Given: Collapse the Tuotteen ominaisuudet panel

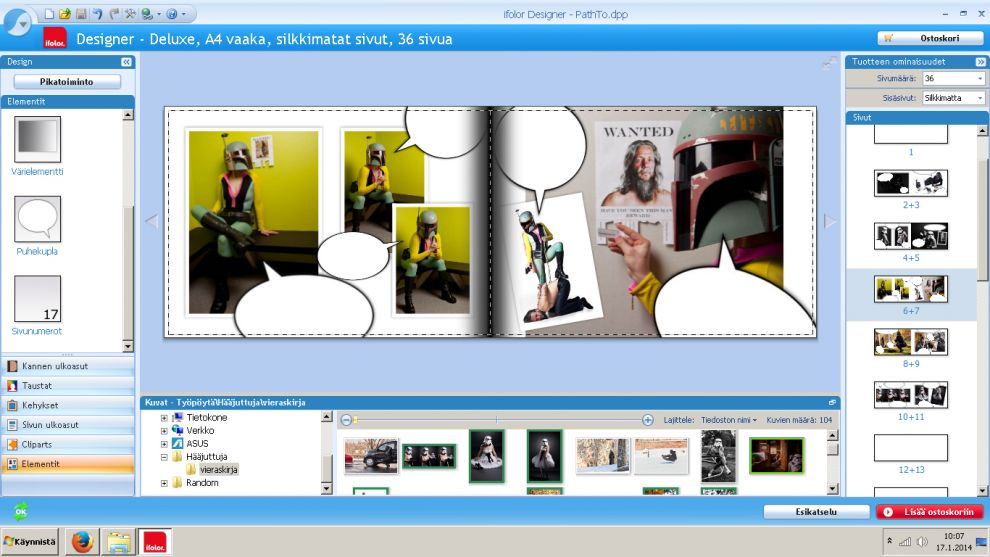Looking at the screenshot, I should click(x=980, y=62).
